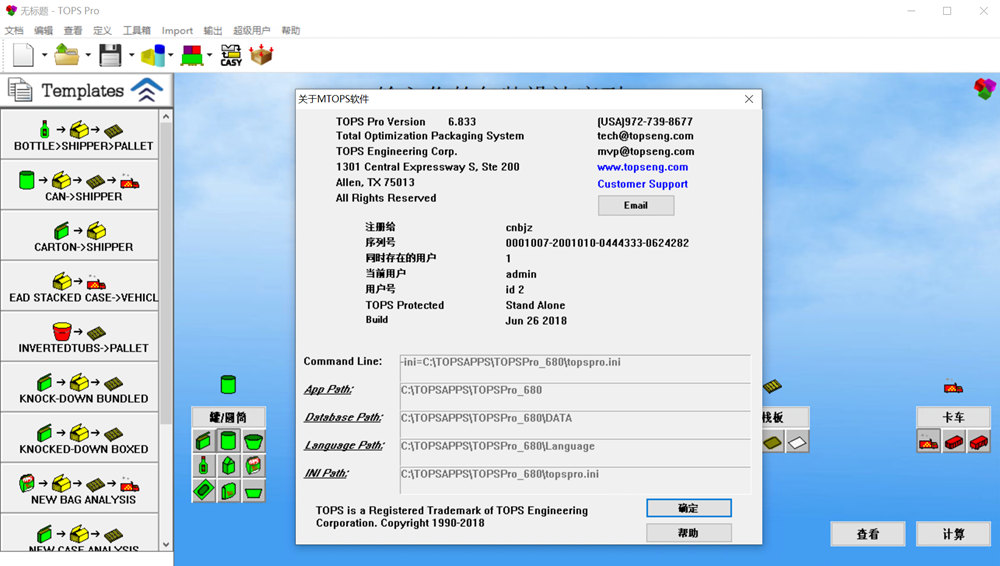This screenshot has width=1000, height=566.
Task: Open the 工具箱 menu
Action: [x=136, y=30]
